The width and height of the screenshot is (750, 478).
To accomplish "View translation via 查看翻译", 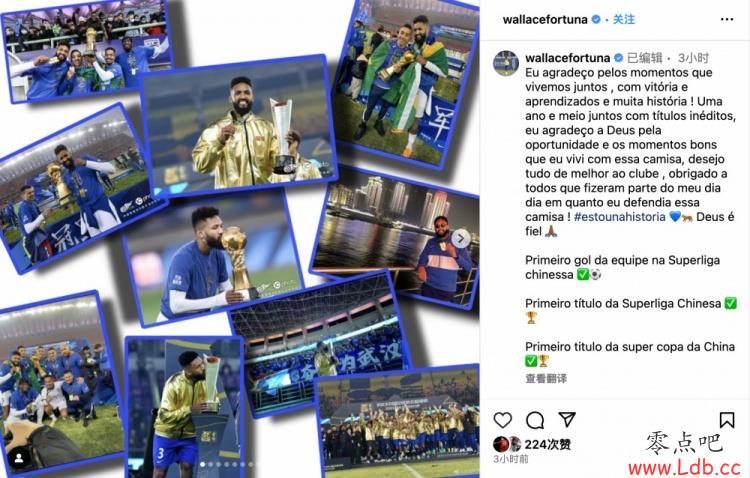I will click(546, 378).
